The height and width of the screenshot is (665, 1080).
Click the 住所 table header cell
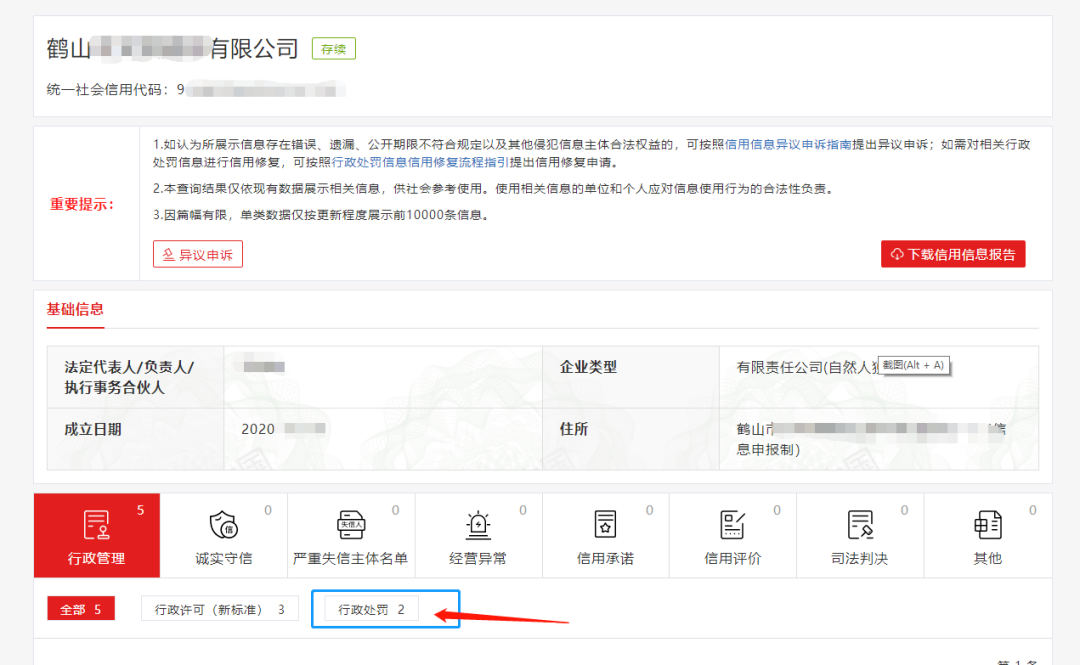[631, 439]
